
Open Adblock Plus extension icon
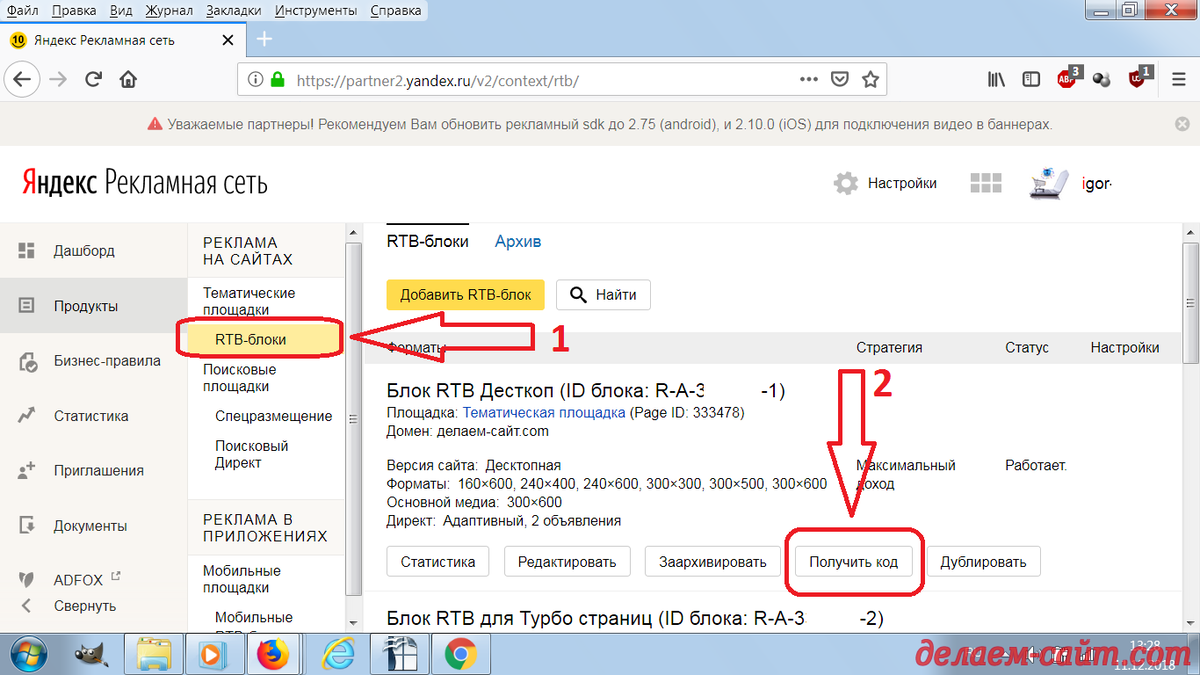click(1068, 78)
